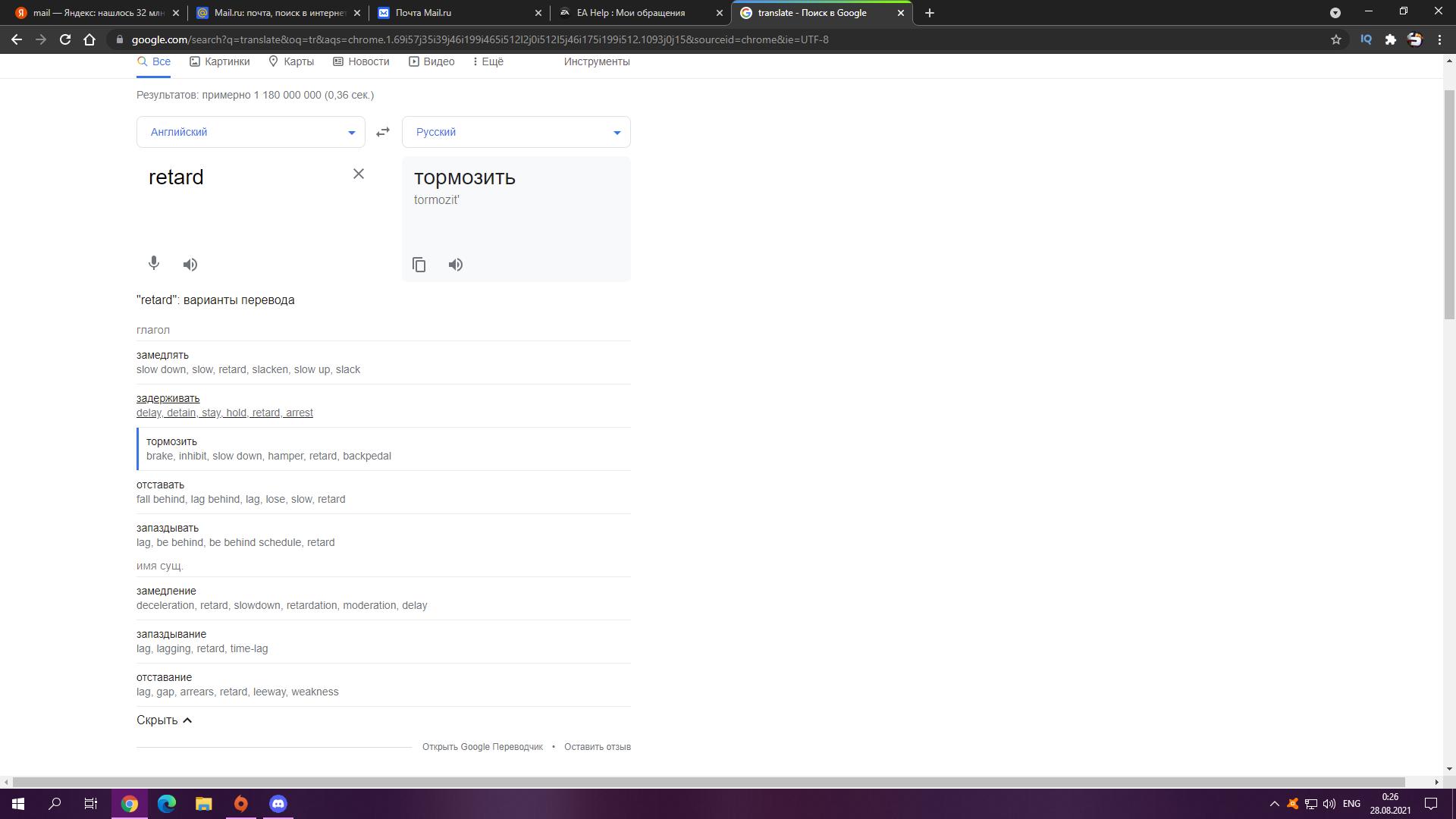The width and height of the screenshot is (1456, 819).
Task: Open the Chrome extensions puzzle icon
Action: pos(1390,39)
